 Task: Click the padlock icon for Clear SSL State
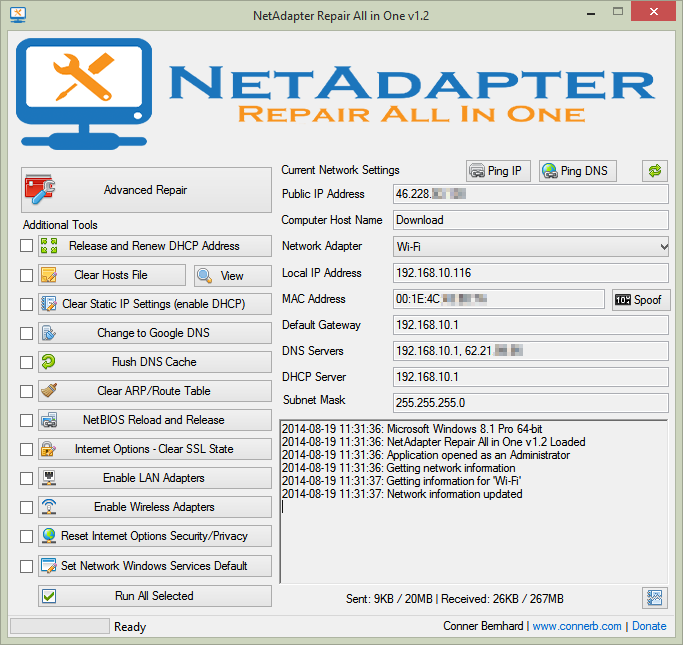48,449
